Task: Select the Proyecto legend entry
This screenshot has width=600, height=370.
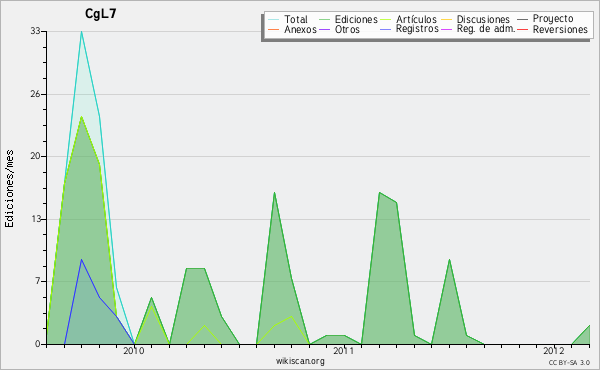Action: click(x=545, y=19)
